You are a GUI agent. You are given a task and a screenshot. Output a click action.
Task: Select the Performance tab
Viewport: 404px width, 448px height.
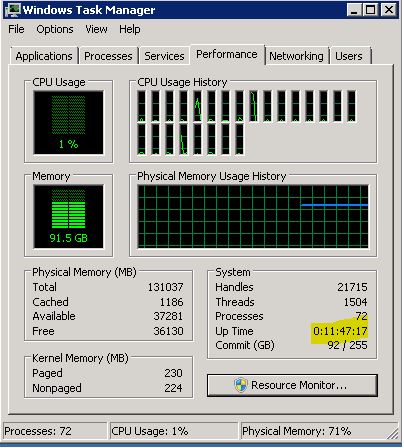[x=227, y=54]
